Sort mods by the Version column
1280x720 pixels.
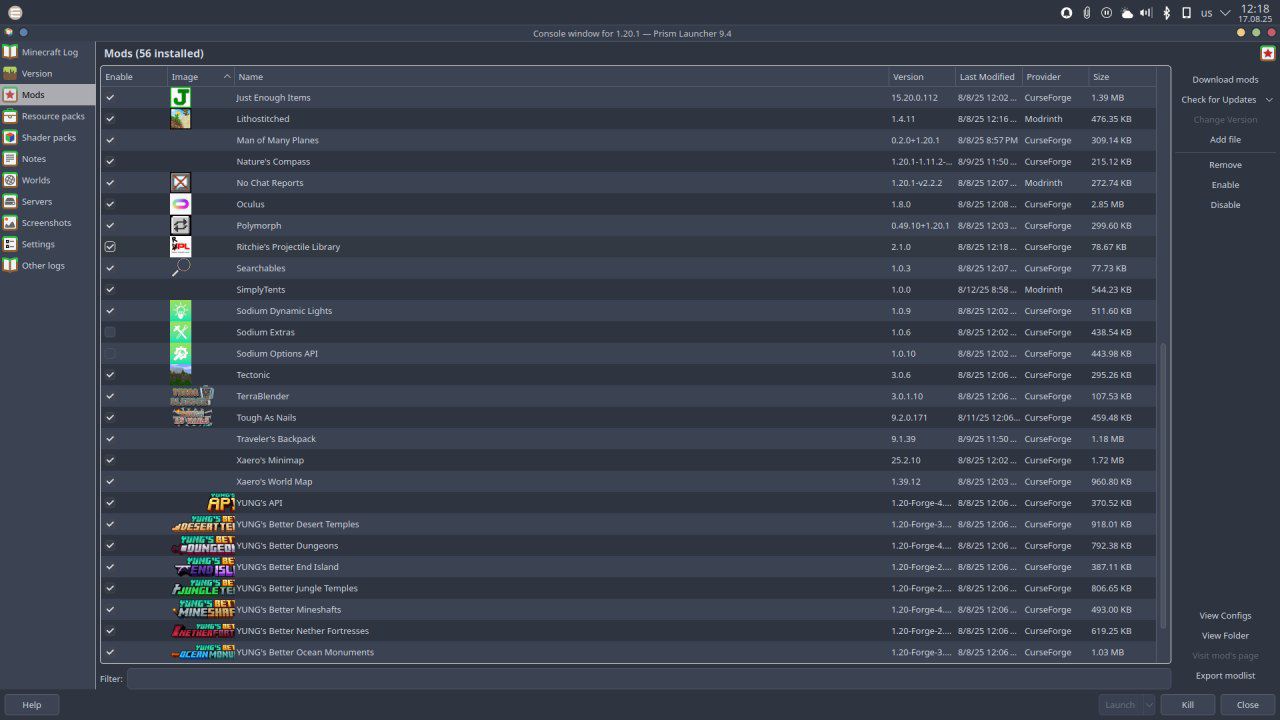[x=922, y=77]
